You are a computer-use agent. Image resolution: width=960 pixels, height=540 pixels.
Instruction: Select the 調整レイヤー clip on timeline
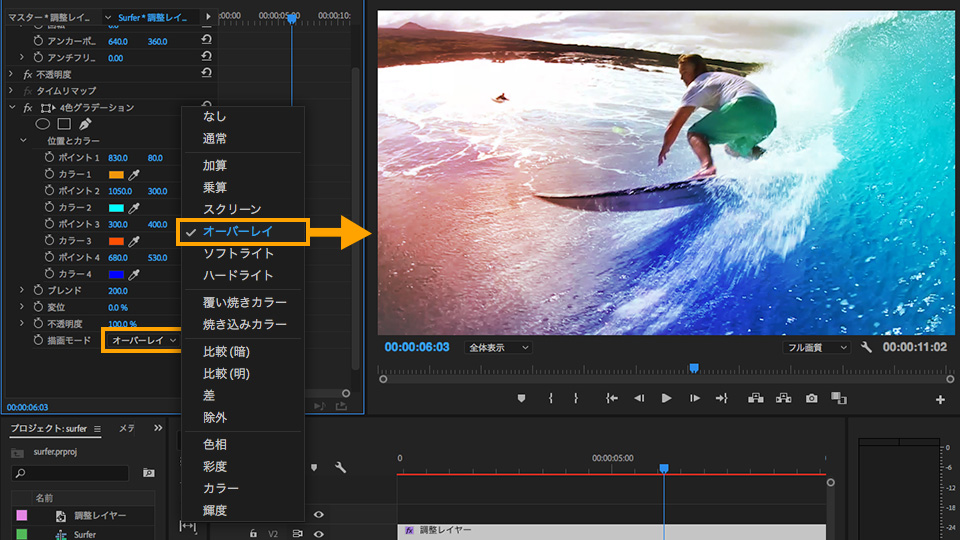tap(611, 531)
